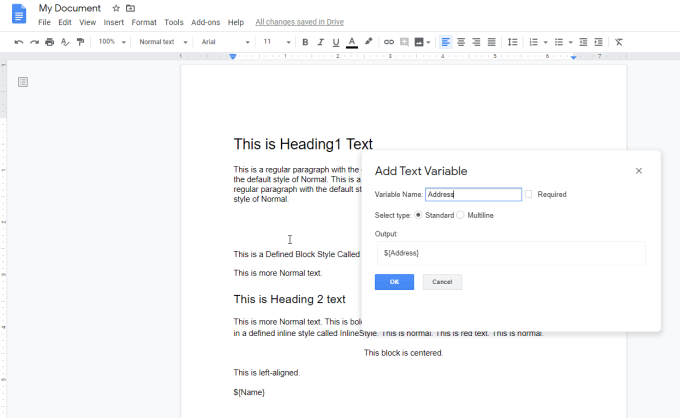The image size is (680, 418).
Task: Open Normal text style dropdown
Action: (163, 42)
